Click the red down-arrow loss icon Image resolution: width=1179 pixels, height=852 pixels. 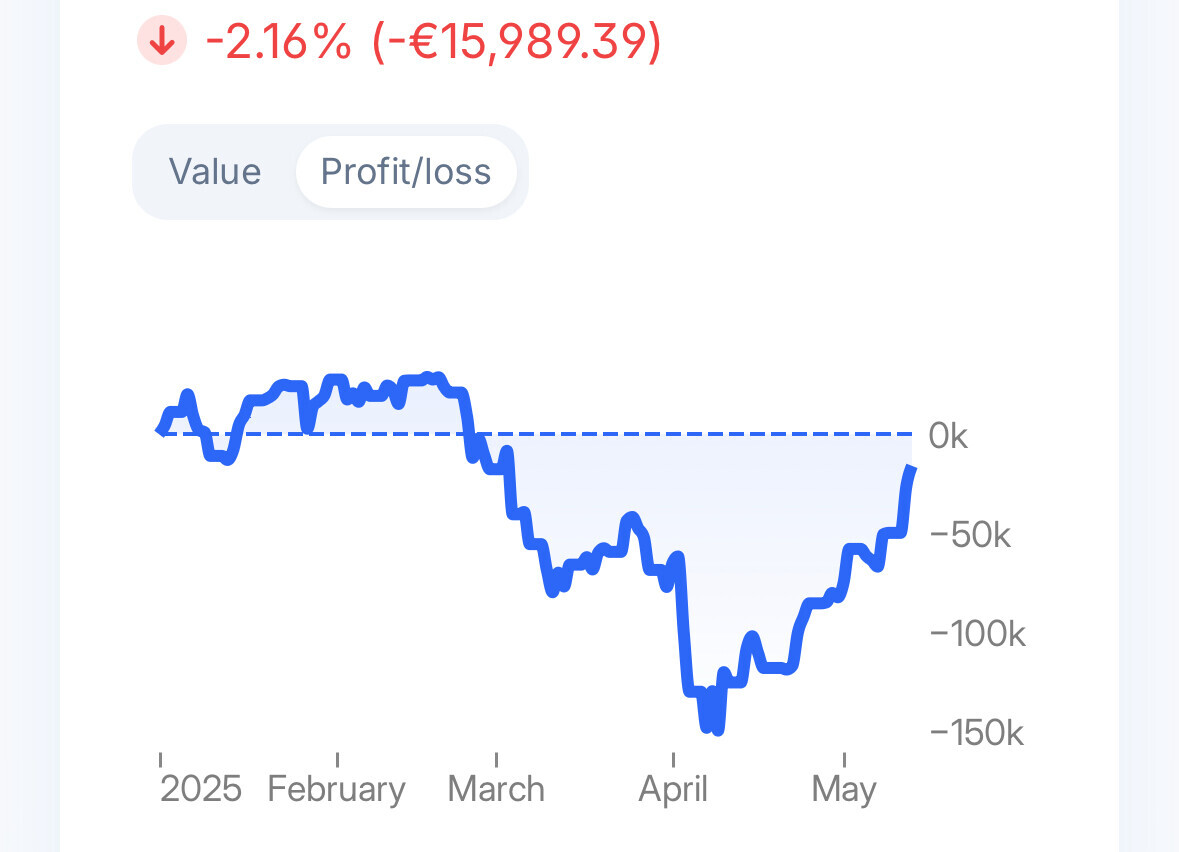[162, 42]
